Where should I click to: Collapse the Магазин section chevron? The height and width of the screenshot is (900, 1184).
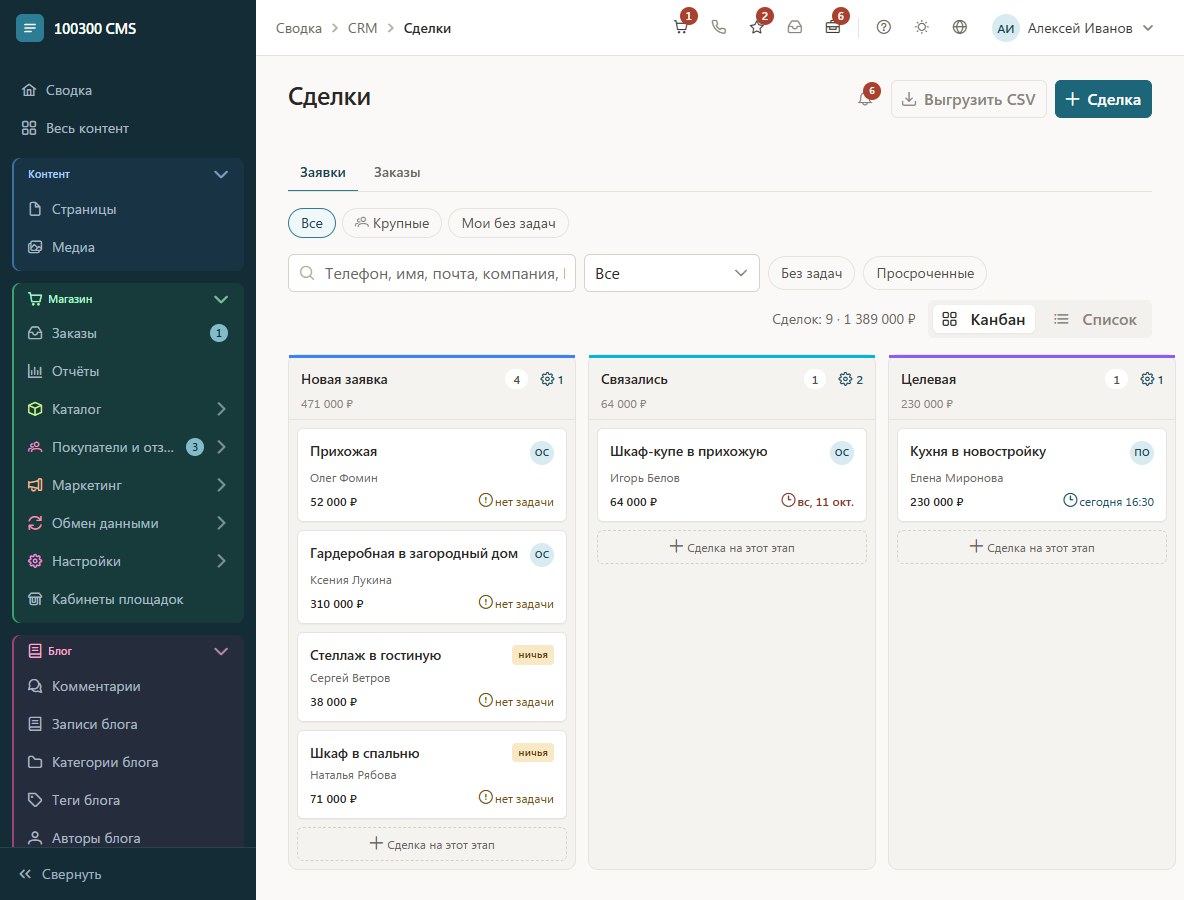coord(220,299)
